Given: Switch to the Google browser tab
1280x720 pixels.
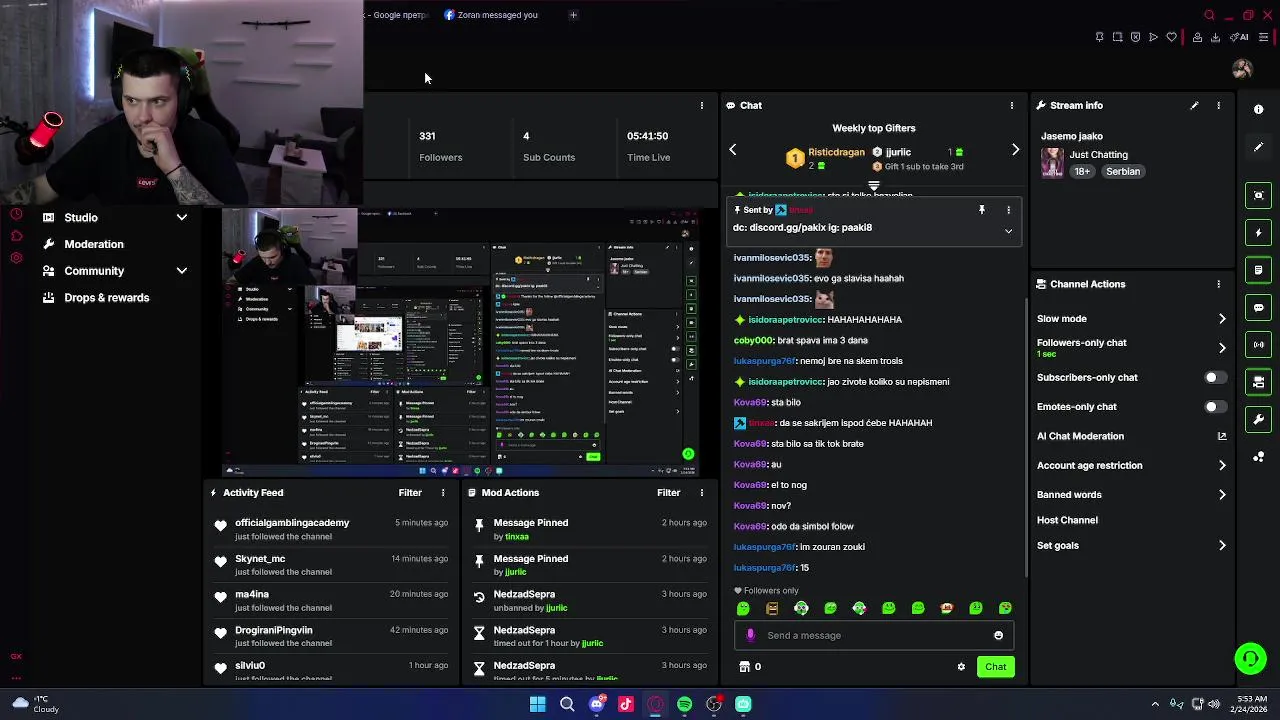Looking at the screenshot, I should coord(398,15).
